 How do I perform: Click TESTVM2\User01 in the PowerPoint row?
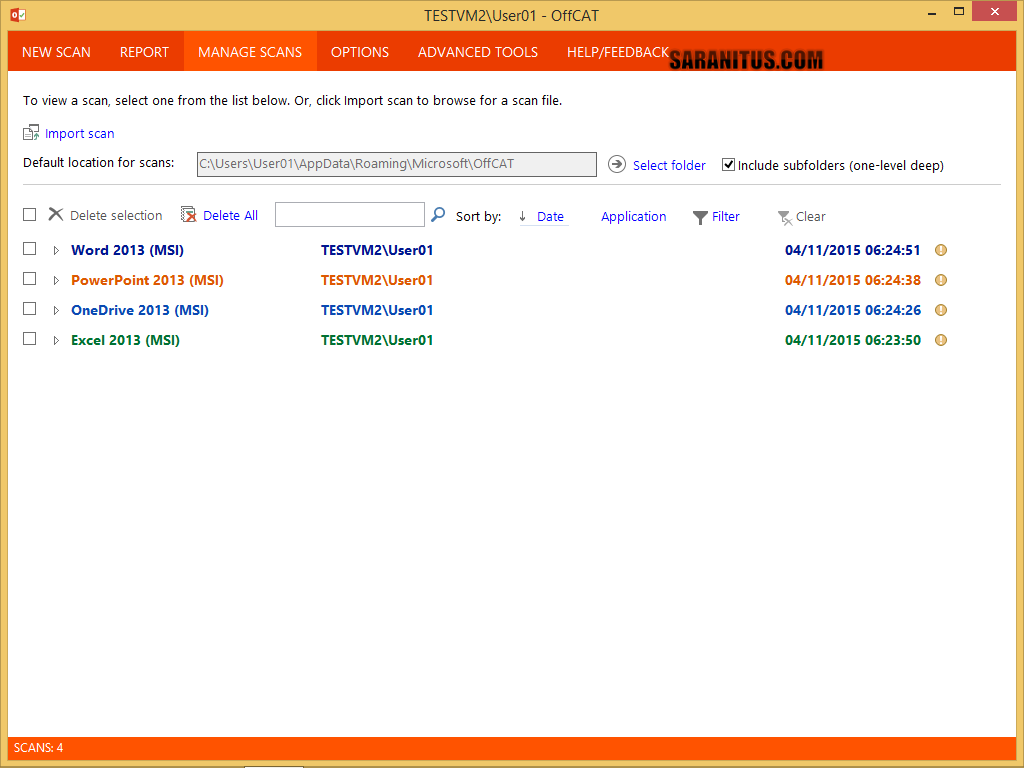pos(377,280)
